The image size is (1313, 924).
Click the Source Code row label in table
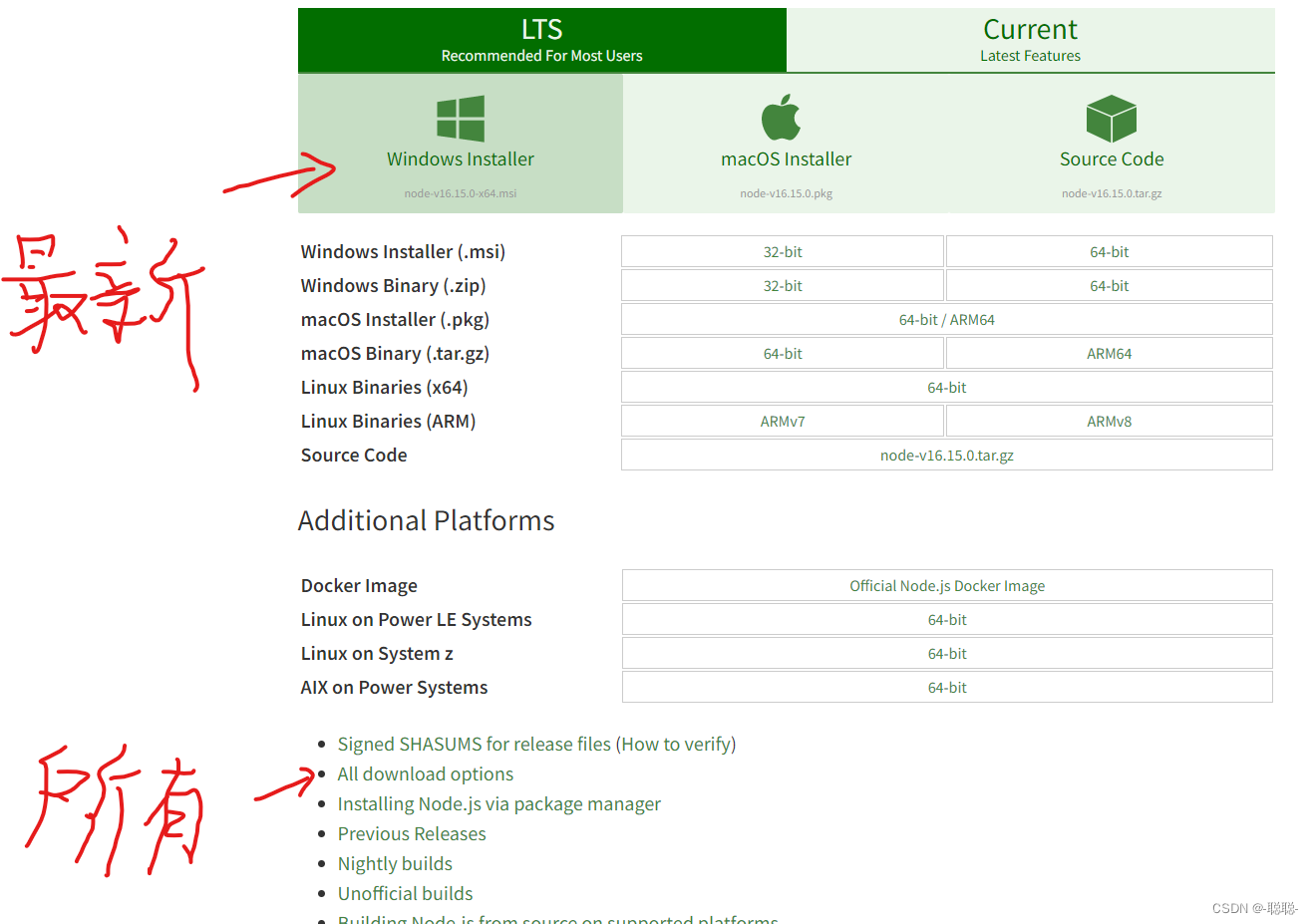coord(354,456)
